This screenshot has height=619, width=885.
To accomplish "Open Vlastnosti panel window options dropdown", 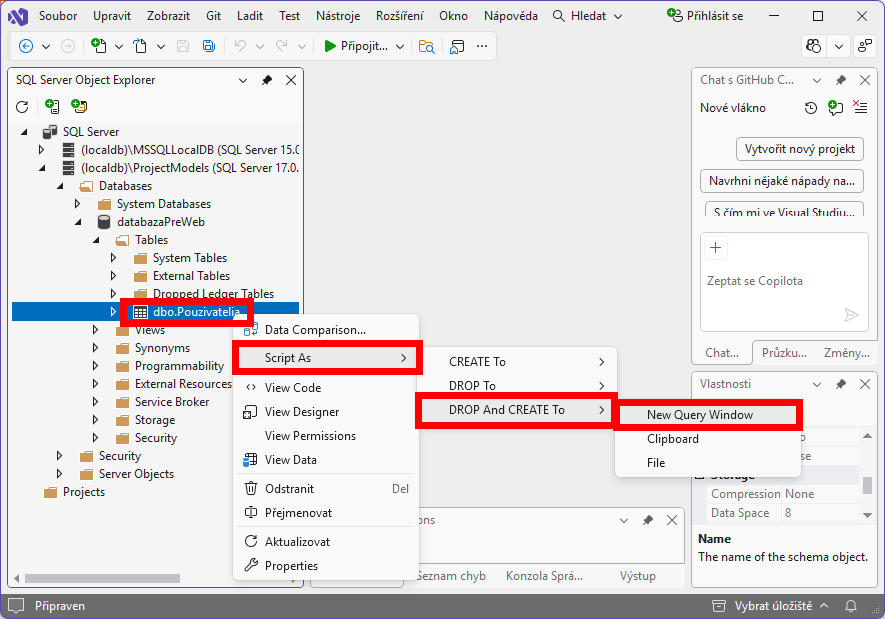I will pos(817,384).
